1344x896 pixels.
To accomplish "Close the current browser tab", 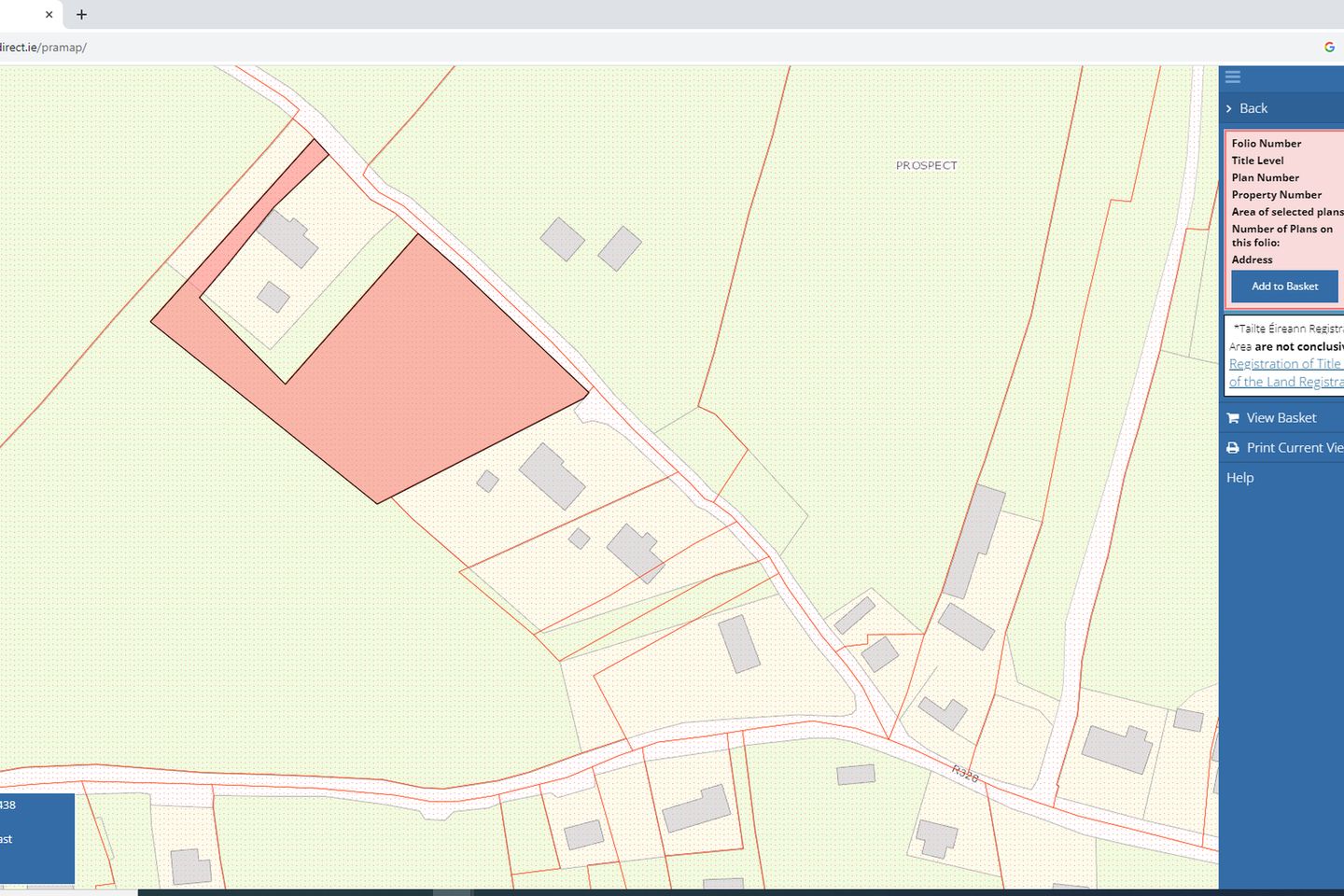I will (49, 15).
